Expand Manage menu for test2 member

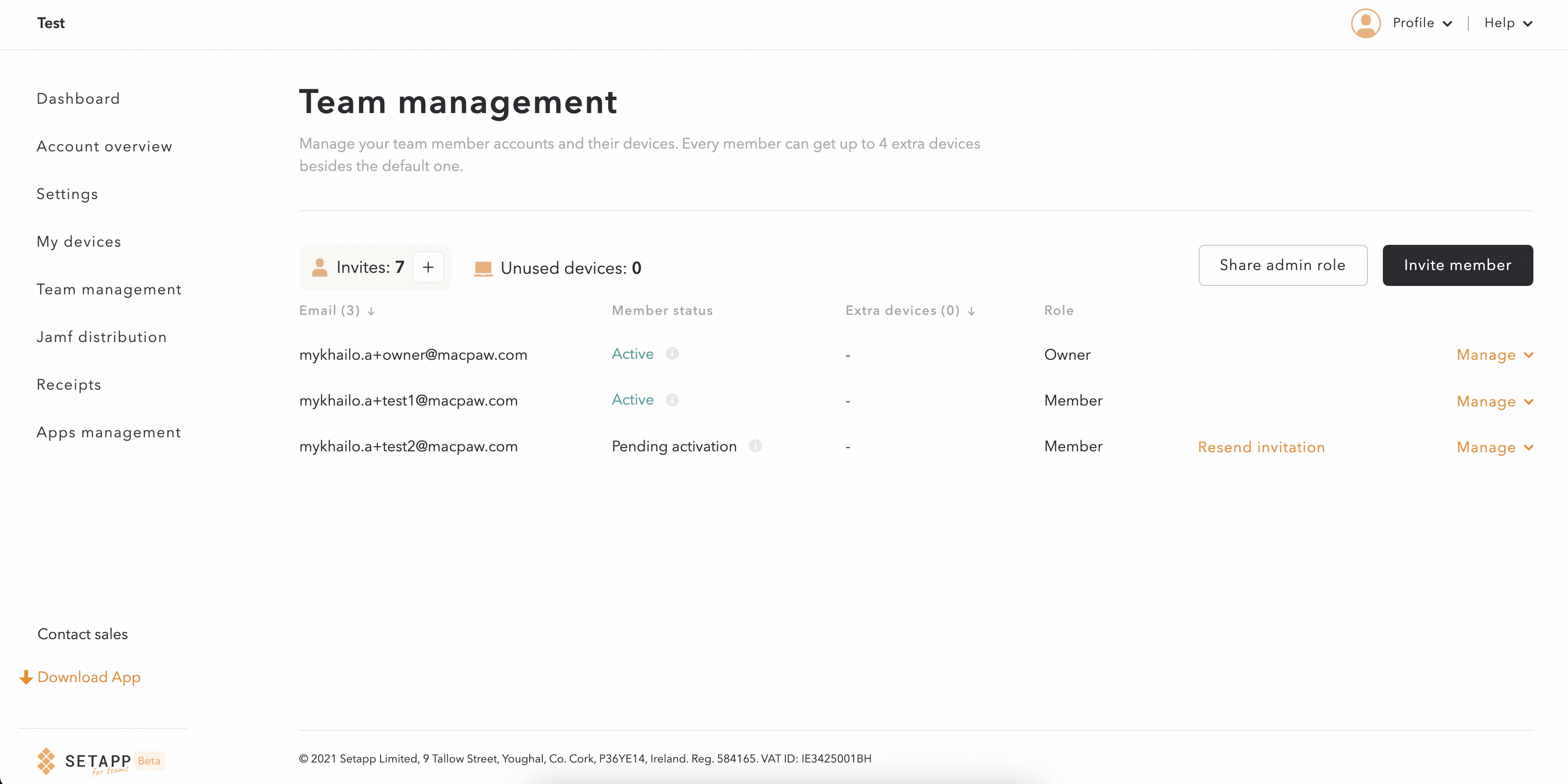coord(1495,447)
